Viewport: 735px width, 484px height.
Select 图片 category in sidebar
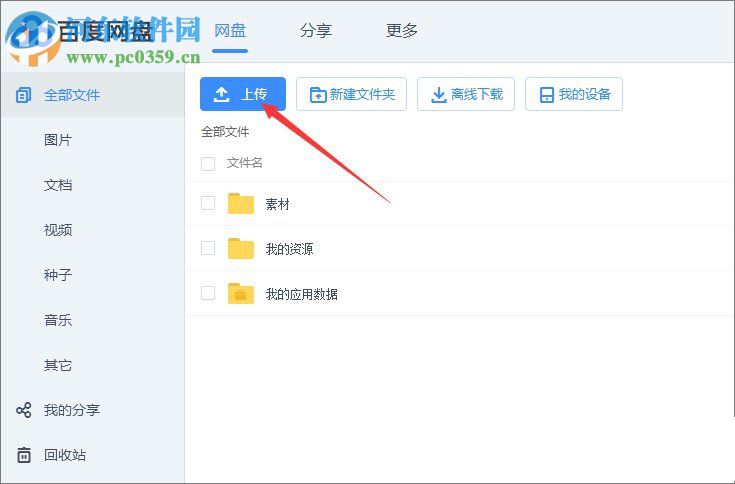pos(58,140)
